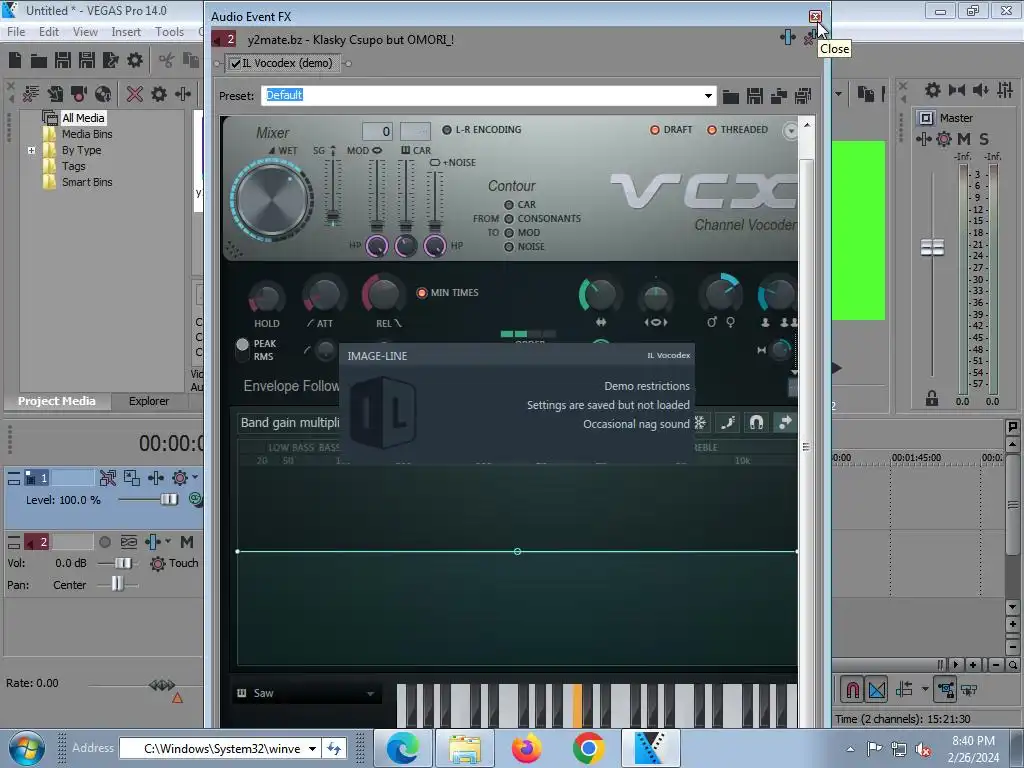1024x768 pixels.
Task: Open Track 1 automation settings dropdown arrow
Action: [x=195, y=478]
